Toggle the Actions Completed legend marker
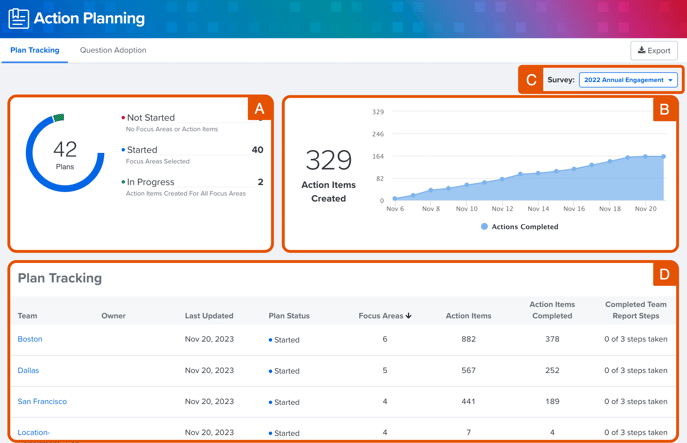Viewport: 687px width, 443px height. click(x=485, y=227)
